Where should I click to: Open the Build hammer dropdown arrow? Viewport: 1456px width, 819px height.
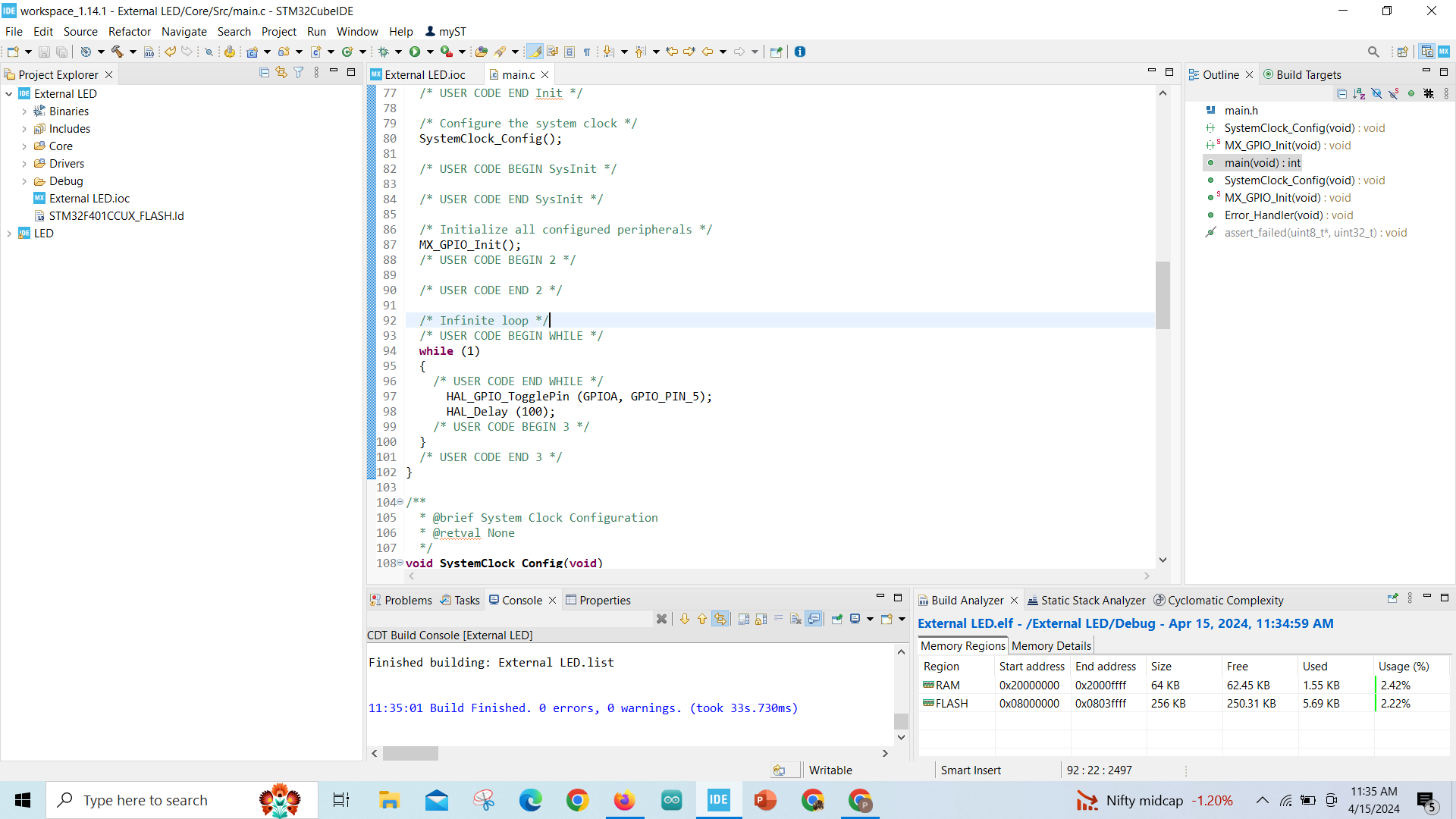click(133, 52)
